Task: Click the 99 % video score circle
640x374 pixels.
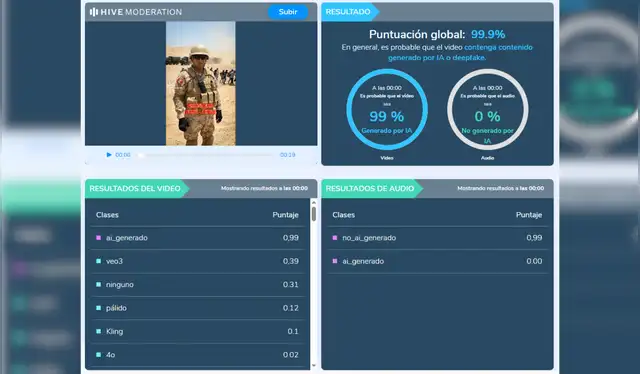Action: [x=387, y=109]
